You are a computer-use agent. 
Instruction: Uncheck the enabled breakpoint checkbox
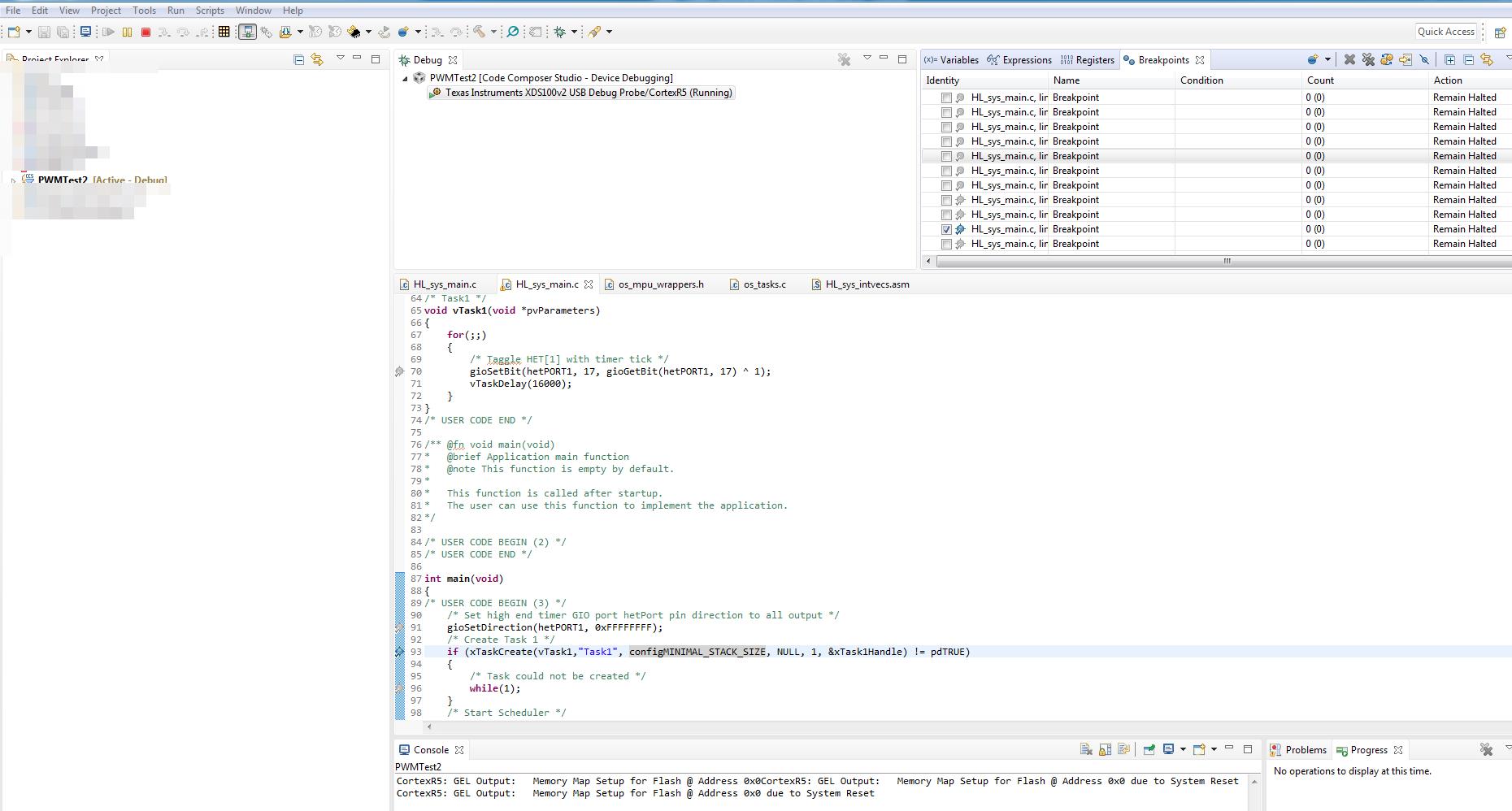point(946,229)
